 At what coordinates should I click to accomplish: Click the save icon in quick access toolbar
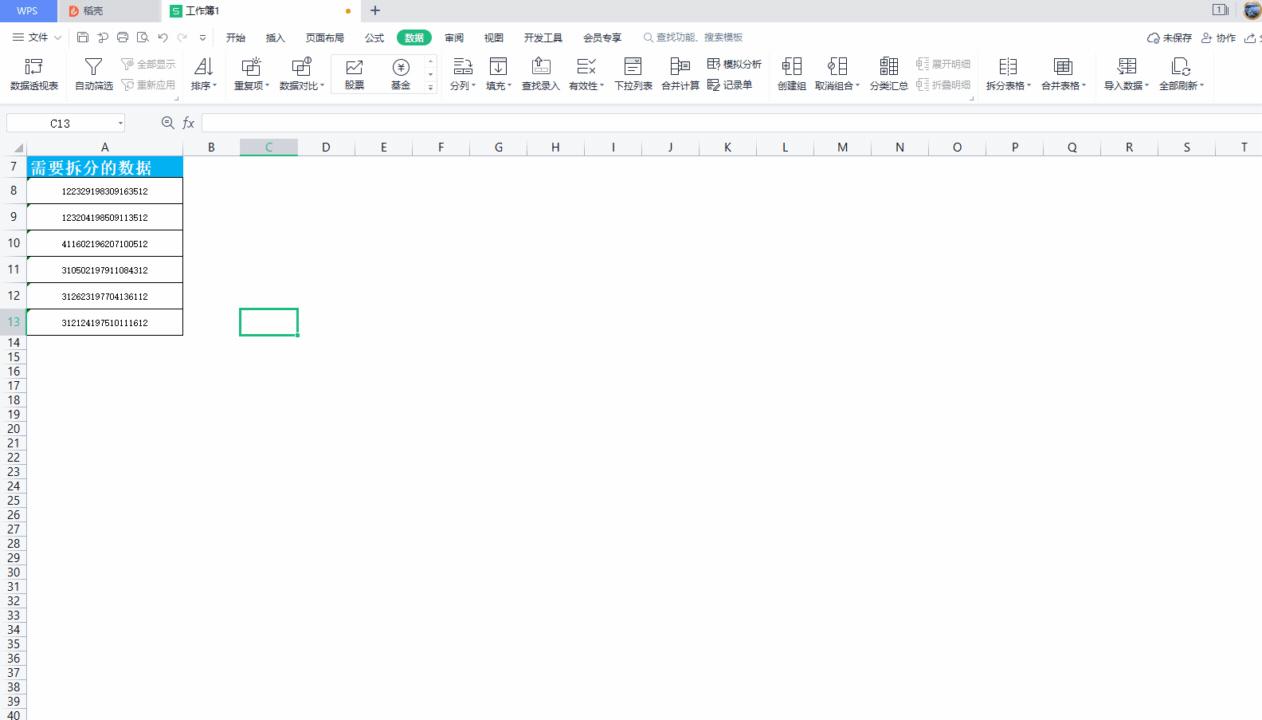[x=83, y=38]
